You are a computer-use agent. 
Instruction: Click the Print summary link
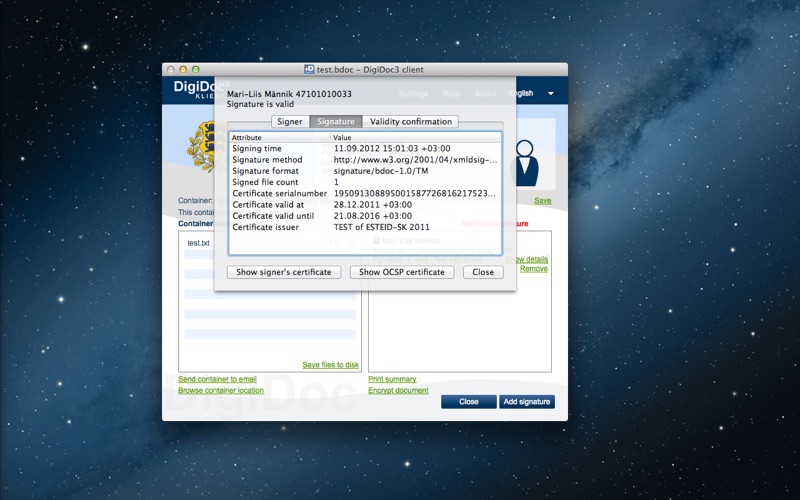coord(392,380)
